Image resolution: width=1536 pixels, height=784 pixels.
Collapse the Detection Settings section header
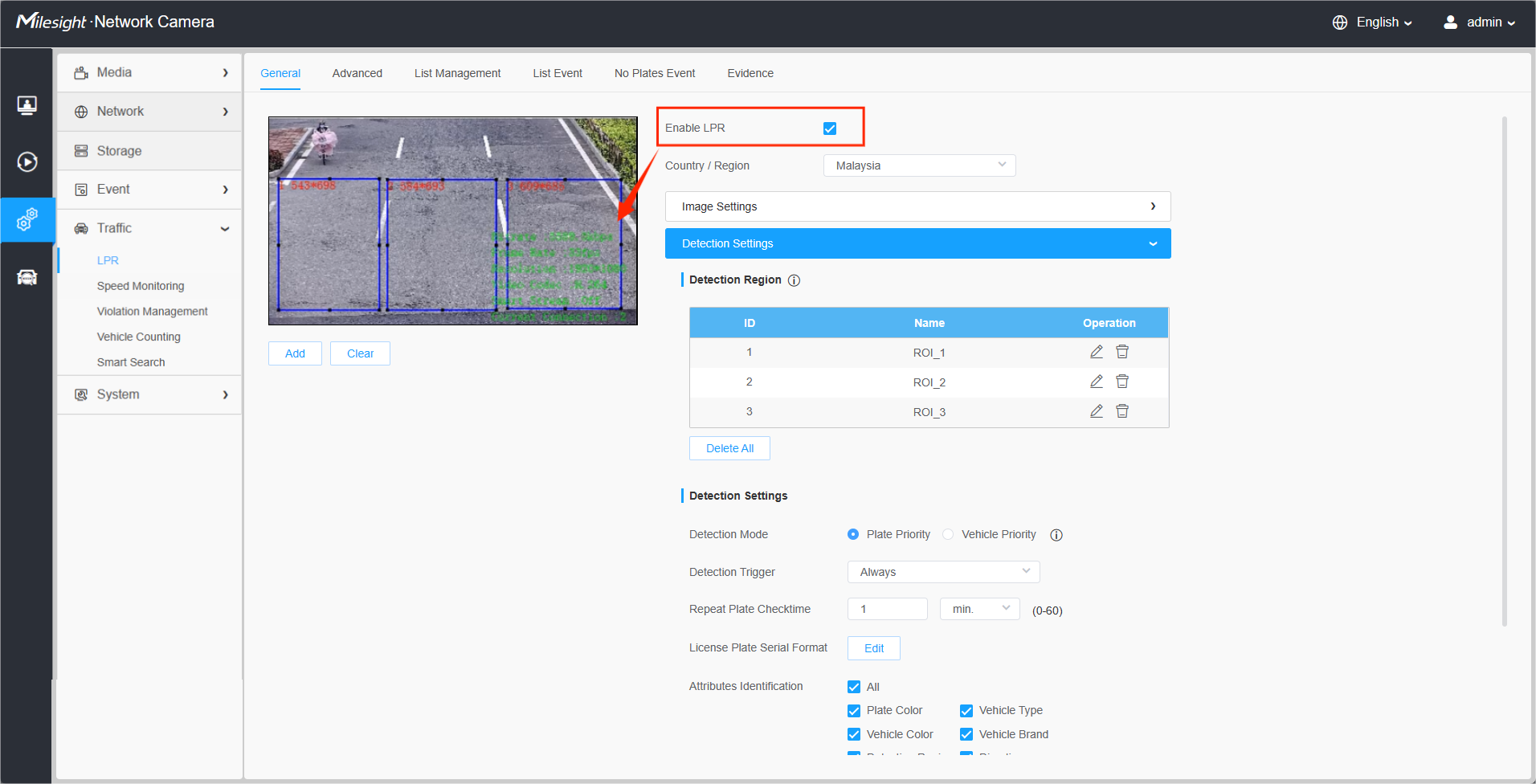tap(918, 243)
